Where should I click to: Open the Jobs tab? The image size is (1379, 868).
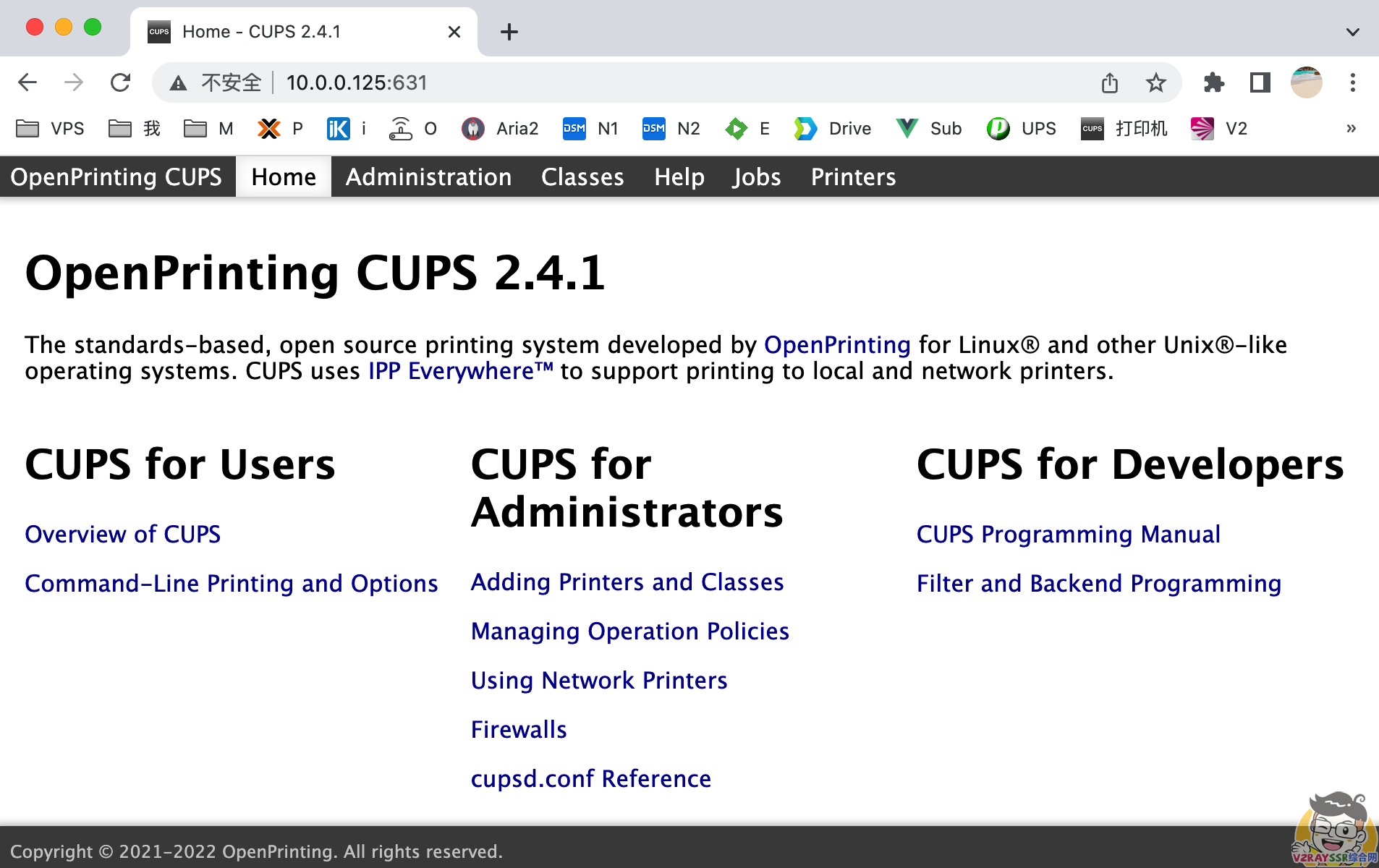tap(756, 177)
